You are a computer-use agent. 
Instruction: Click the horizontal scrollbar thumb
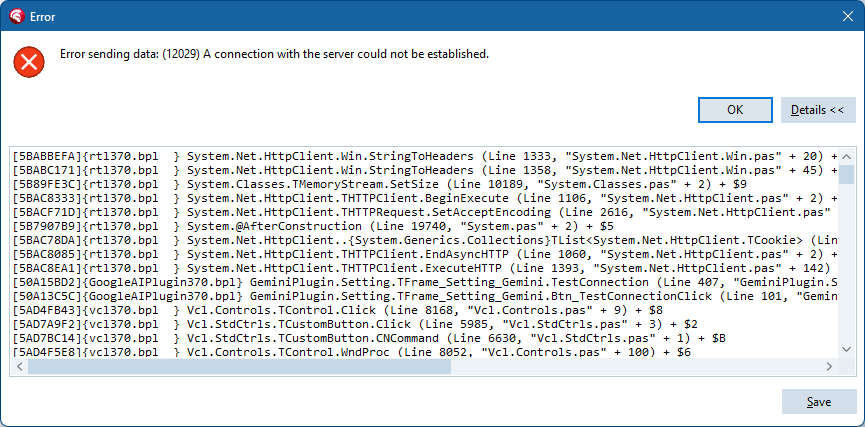click(239, 366)
